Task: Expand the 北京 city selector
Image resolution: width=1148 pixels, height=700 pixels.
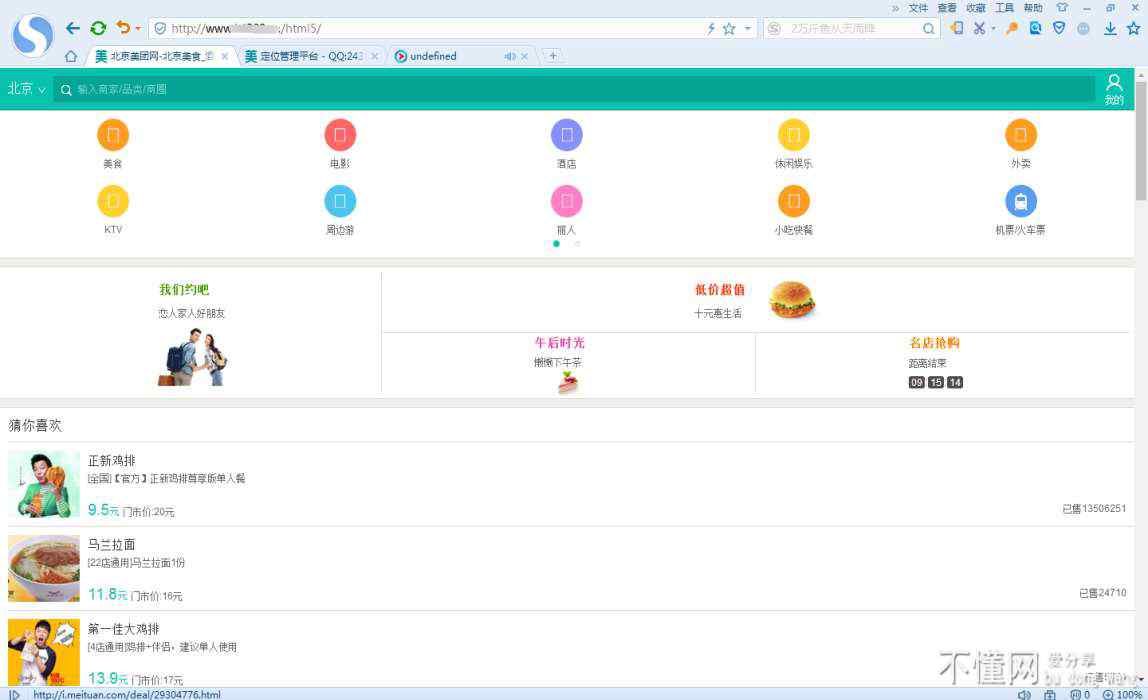Action: 26,89
